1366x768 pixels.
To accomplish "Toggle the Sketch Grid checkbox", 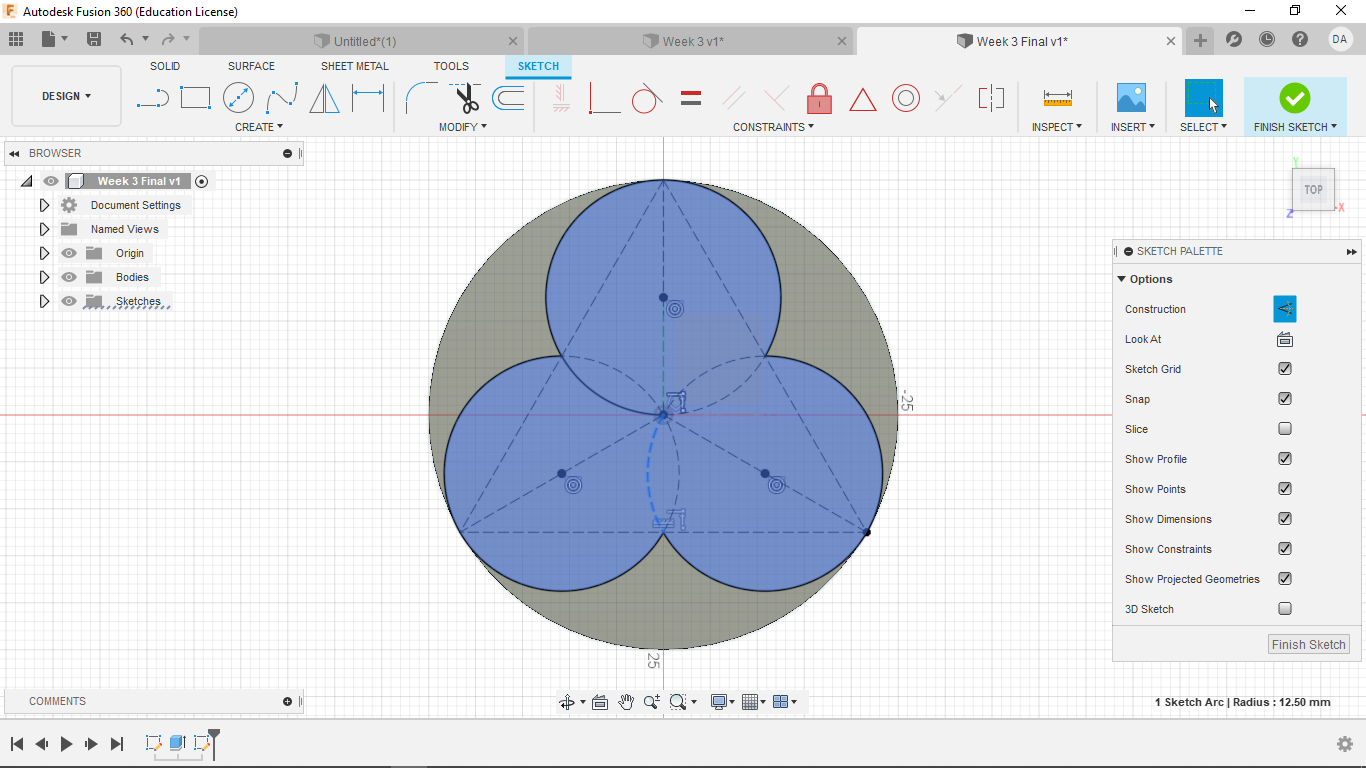I will coord(1285,369).
